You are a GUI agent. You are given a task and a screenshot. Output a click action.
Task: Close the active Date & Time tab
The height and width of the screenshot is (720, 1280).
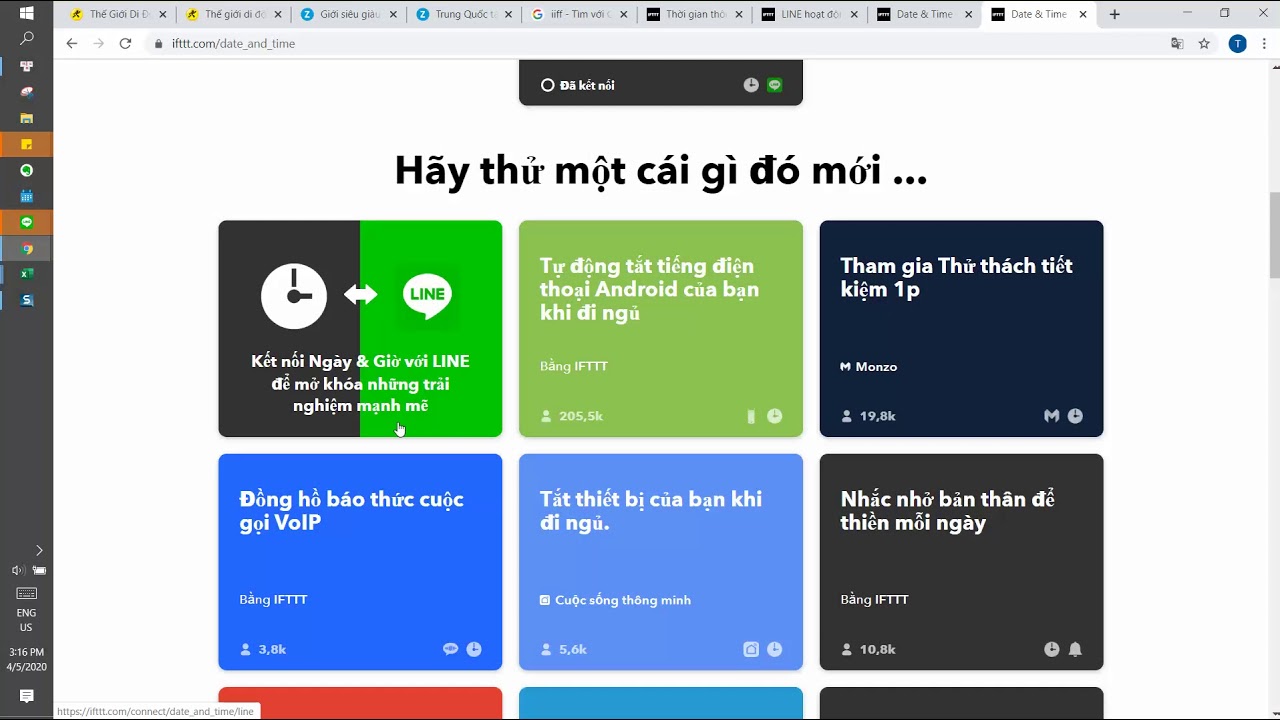coord(1083,14)
